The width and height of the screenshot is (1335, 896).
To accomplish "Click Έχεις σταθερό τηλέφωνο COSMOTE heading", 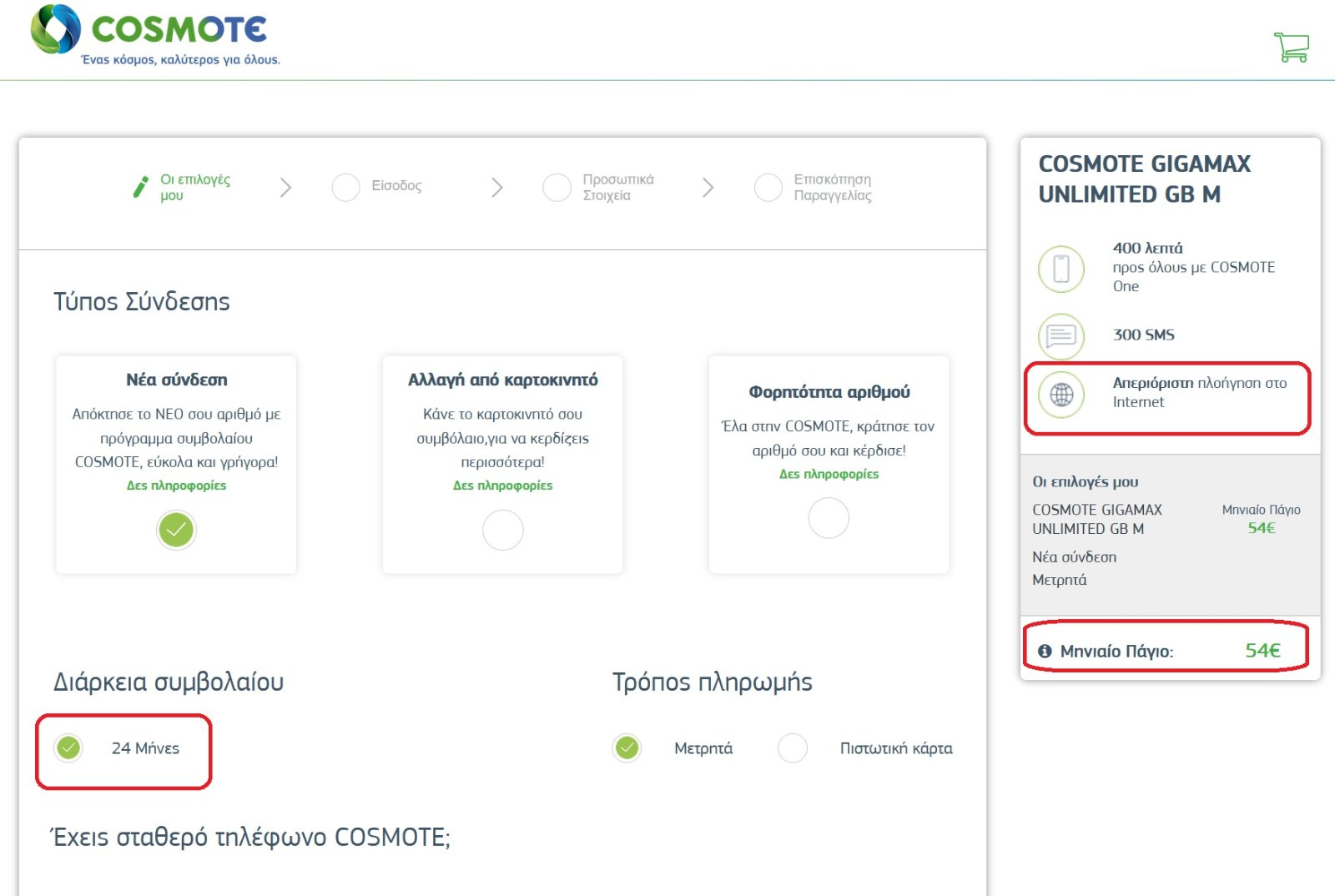I will (x=251, y=837).
